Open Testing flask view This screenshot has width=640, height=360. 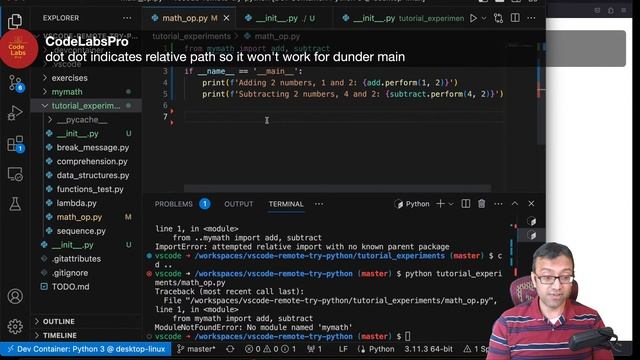click(15, 204)
